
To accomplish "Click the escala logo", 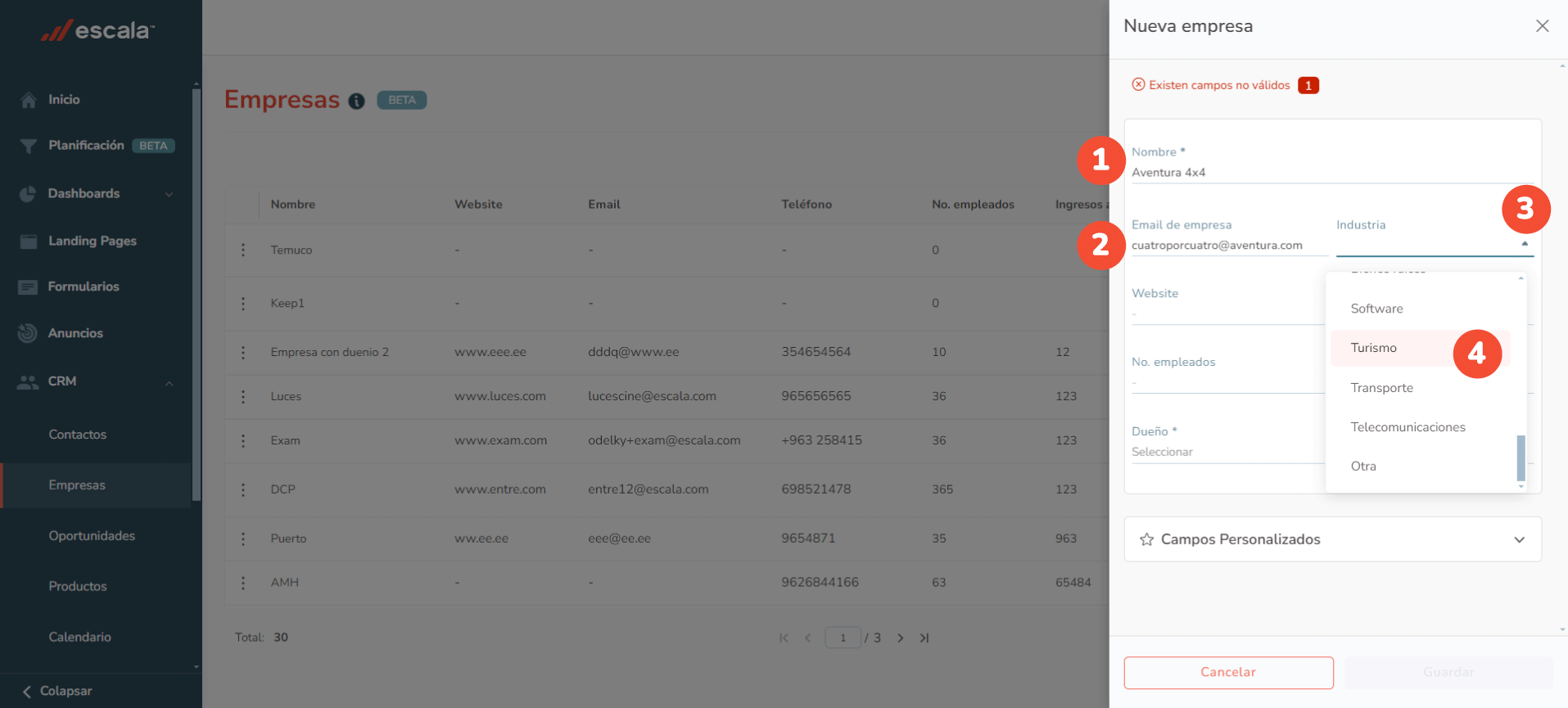I will 98,31.
